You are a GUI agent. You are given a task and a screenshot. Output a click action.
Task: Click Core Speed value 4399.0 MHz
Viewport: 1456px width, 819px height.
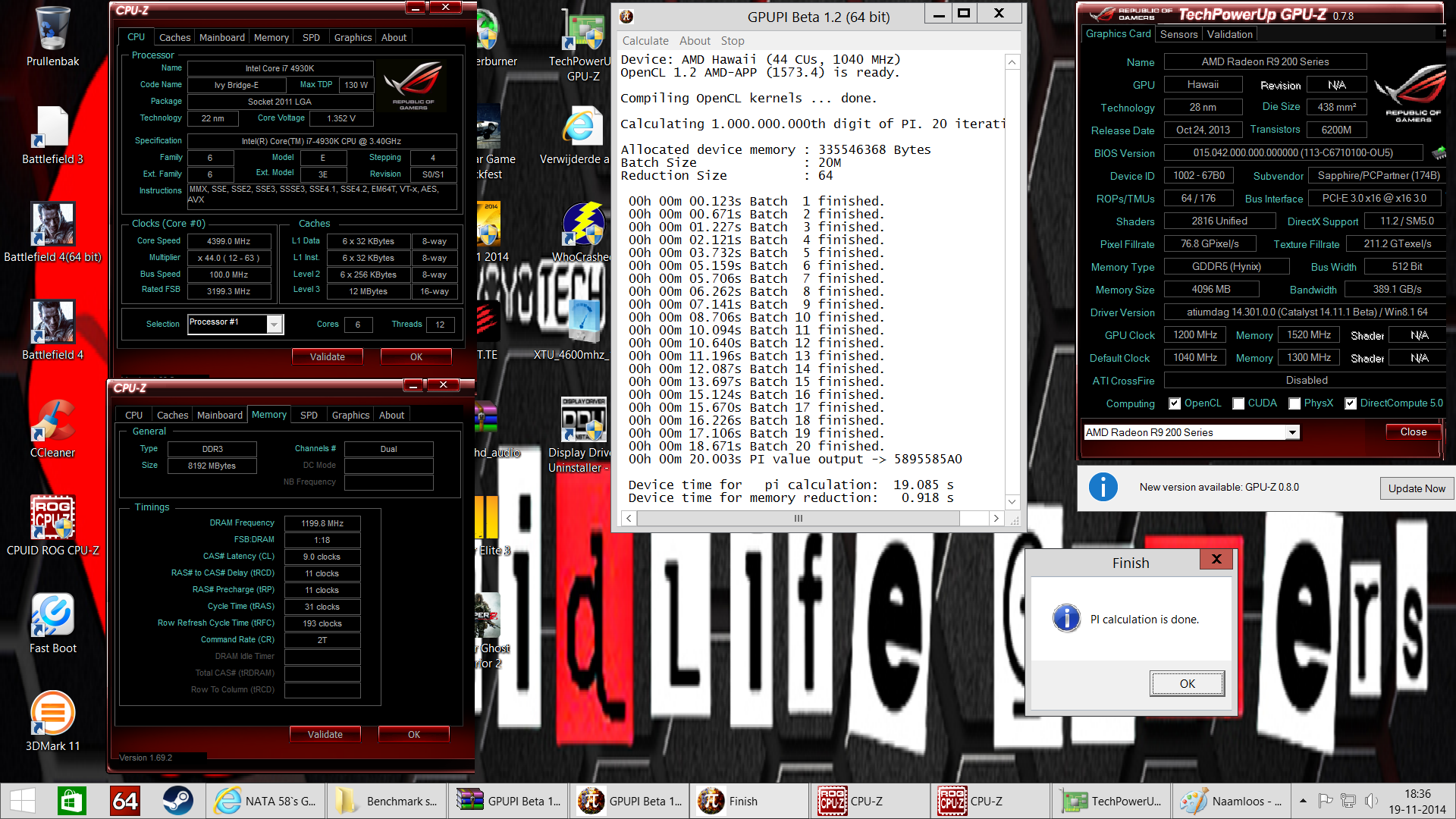tap(228, 241)
